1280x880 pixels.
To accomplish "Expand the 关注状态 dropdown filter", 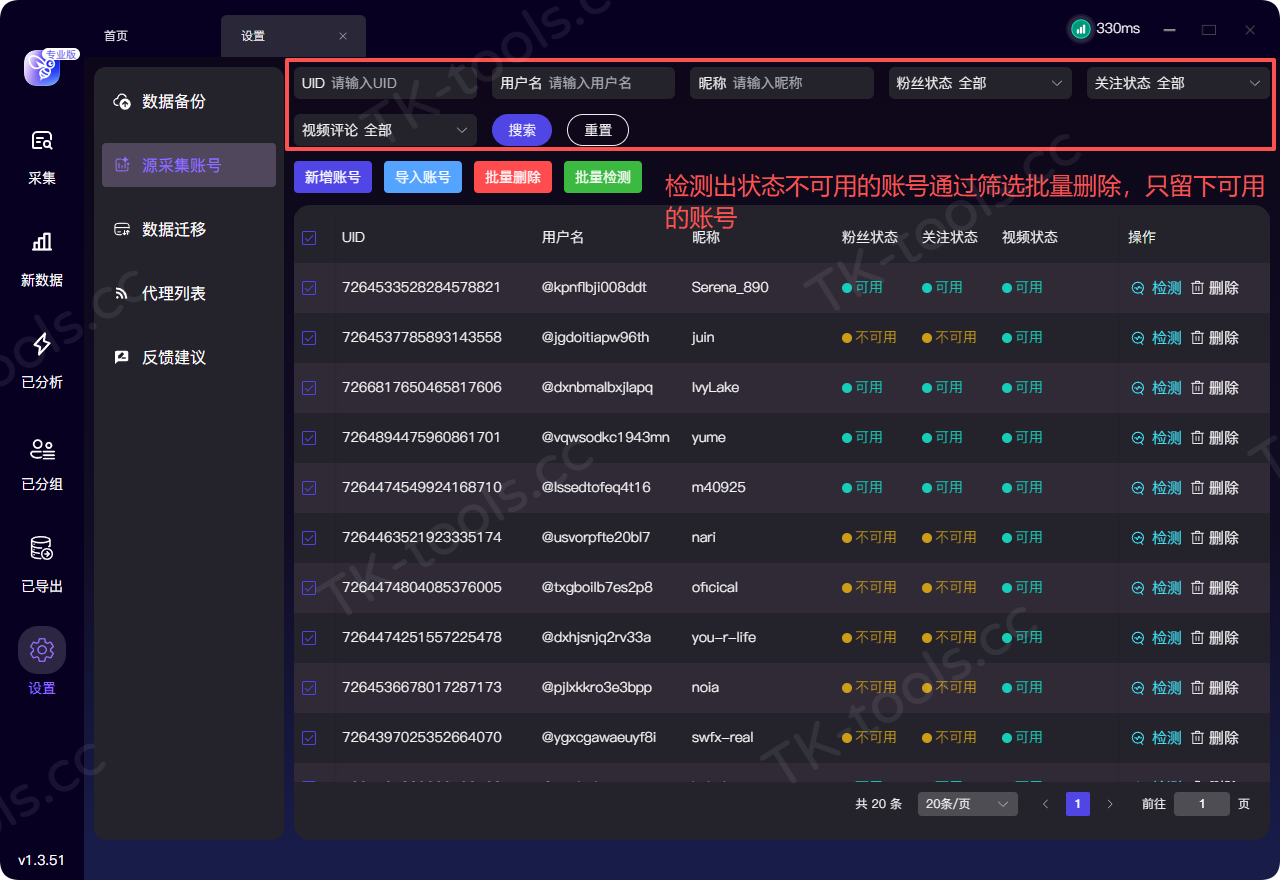I will coord(1178,83).
